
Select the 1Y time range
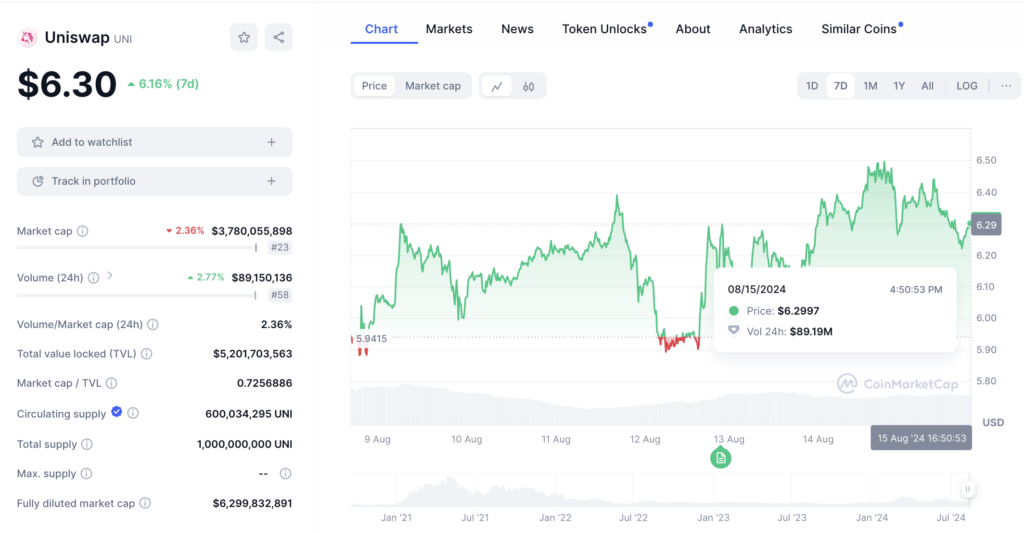[x=899, y=86]
